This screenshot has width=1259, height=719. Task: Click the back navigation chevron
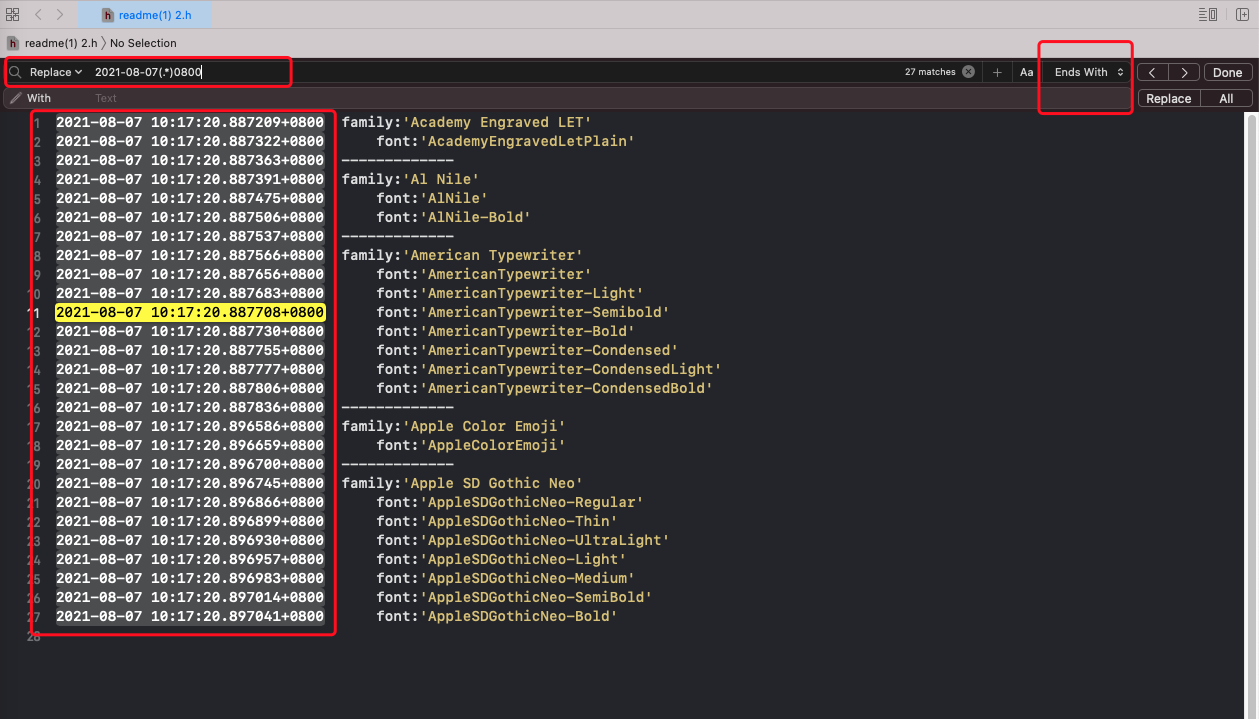[38, 14]
